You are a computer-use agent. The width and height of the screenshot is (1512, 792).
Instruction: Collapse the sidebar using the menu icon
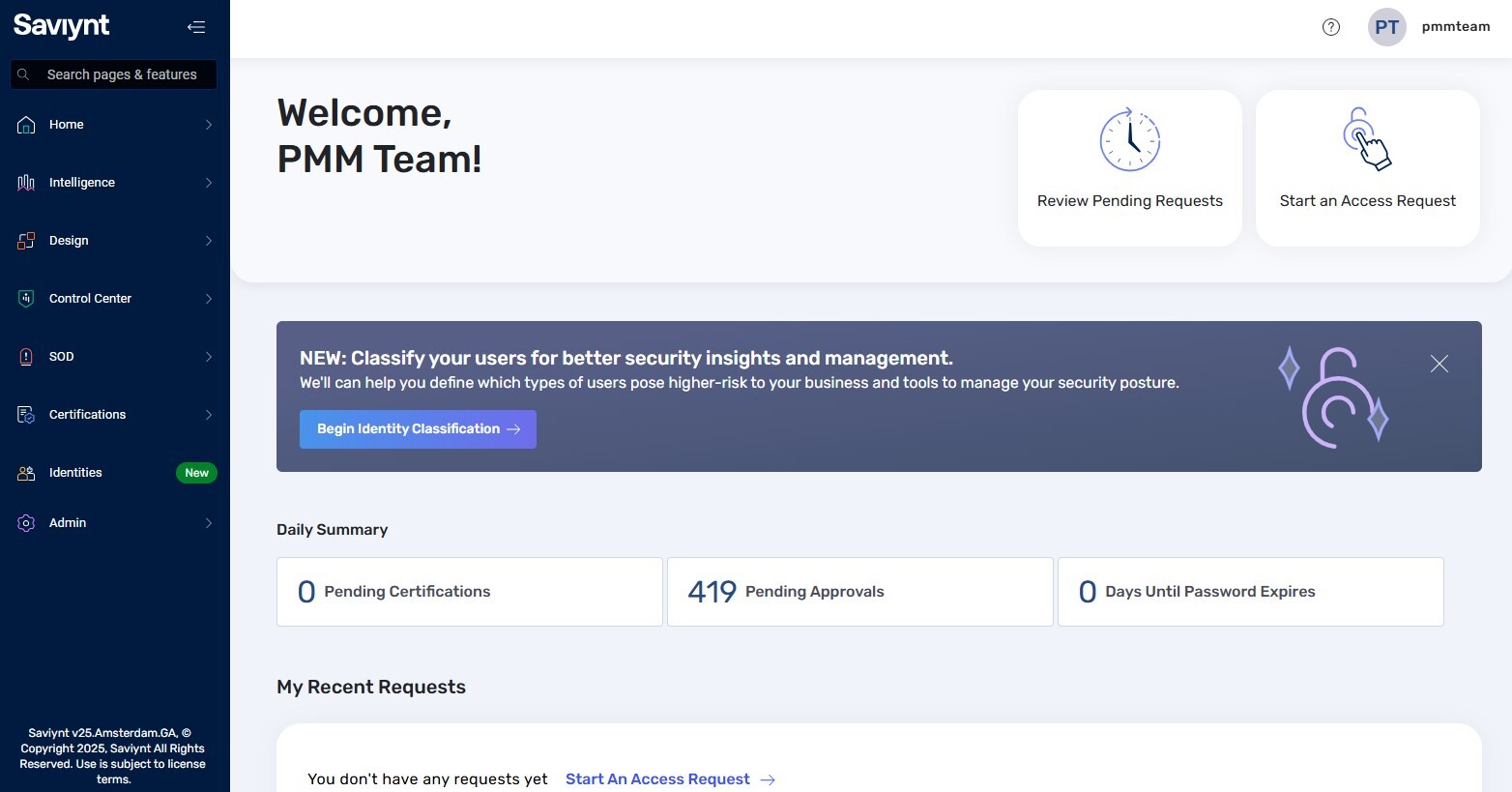[x=196, y=27]
